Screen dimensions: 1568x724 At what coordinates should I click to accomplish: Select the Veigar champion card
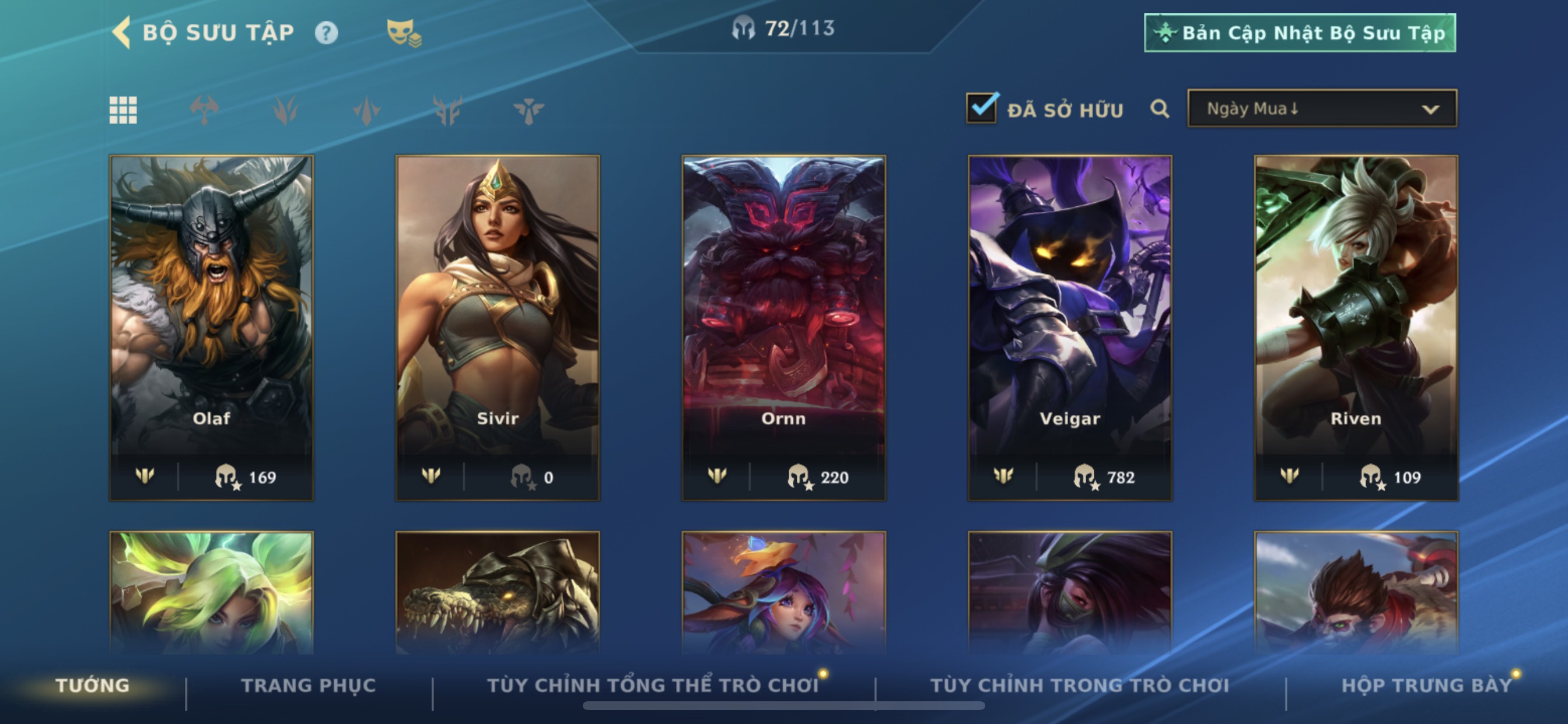[1070, 328]
